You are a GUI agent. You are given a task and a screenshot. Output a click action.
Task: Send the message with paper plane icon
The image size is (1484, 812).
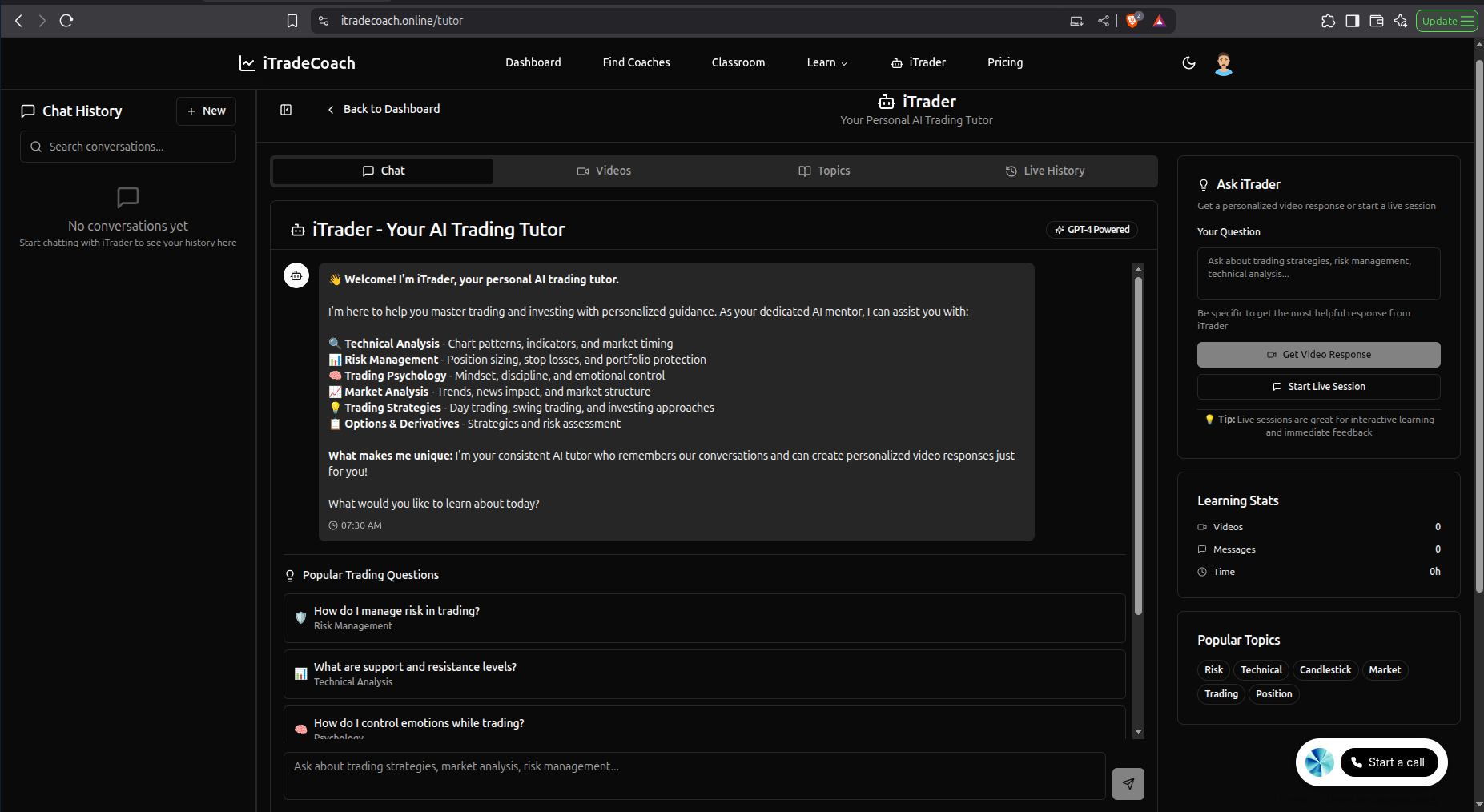[1128, 784]
